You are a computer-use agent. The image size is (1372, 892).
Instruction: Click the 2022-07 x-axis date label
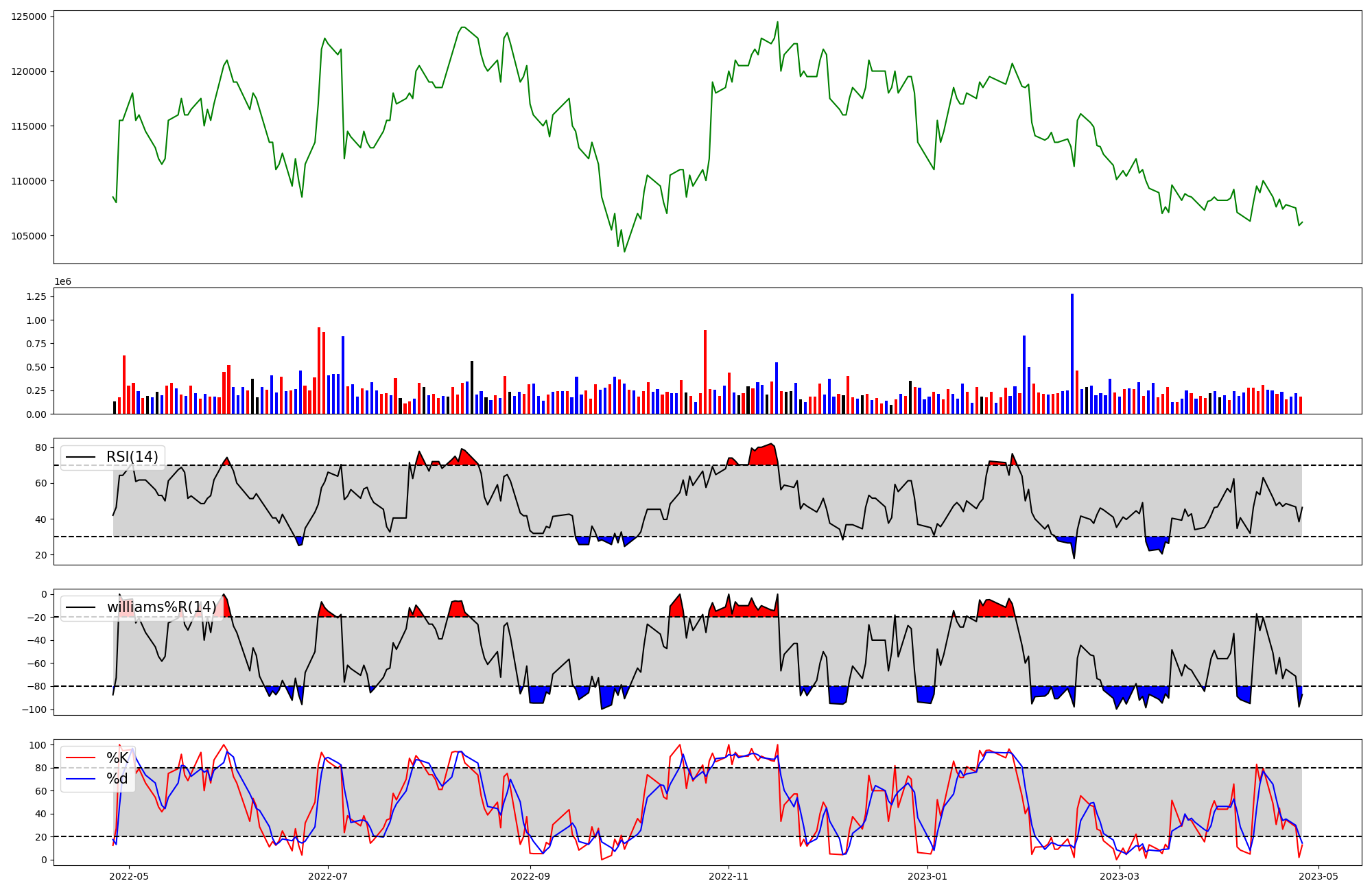pyautogui.click(x=328, y=876)
